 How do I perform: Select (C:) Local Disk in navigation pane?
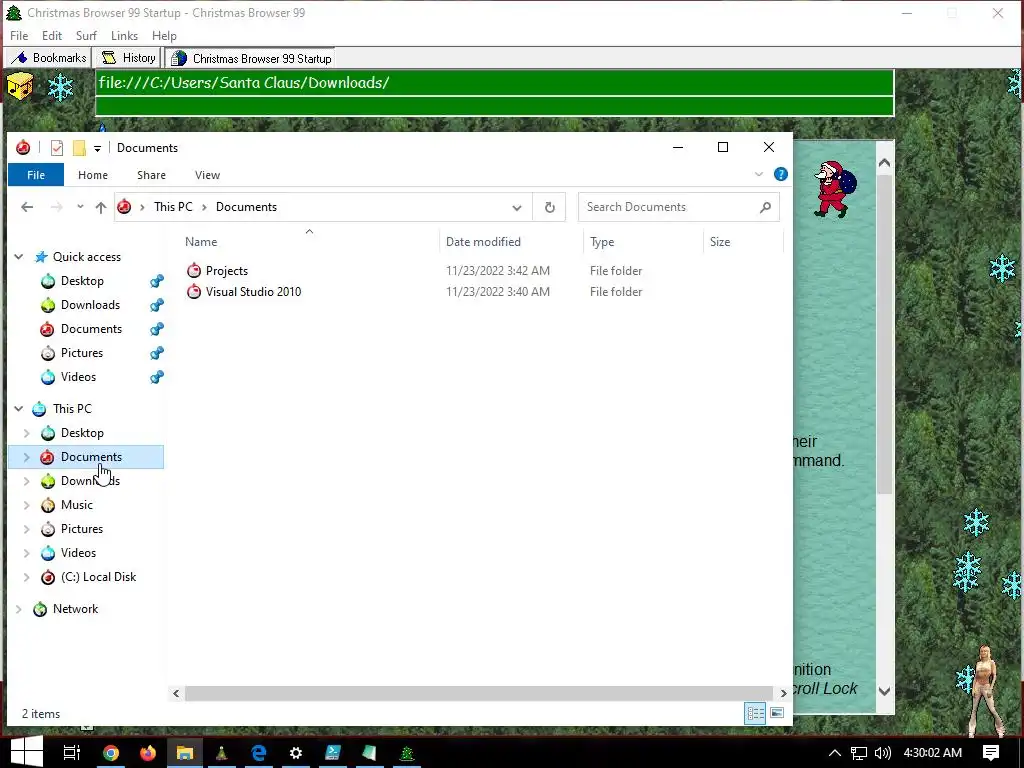(98, 577)
